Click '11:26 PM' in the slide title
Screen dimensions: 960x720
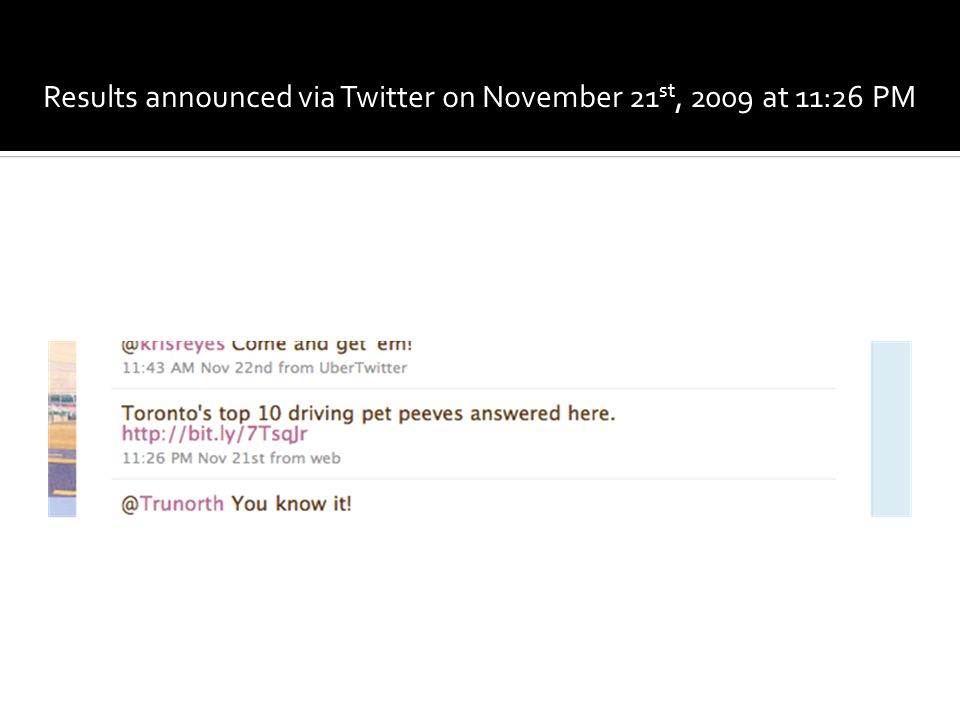[855, 97]
